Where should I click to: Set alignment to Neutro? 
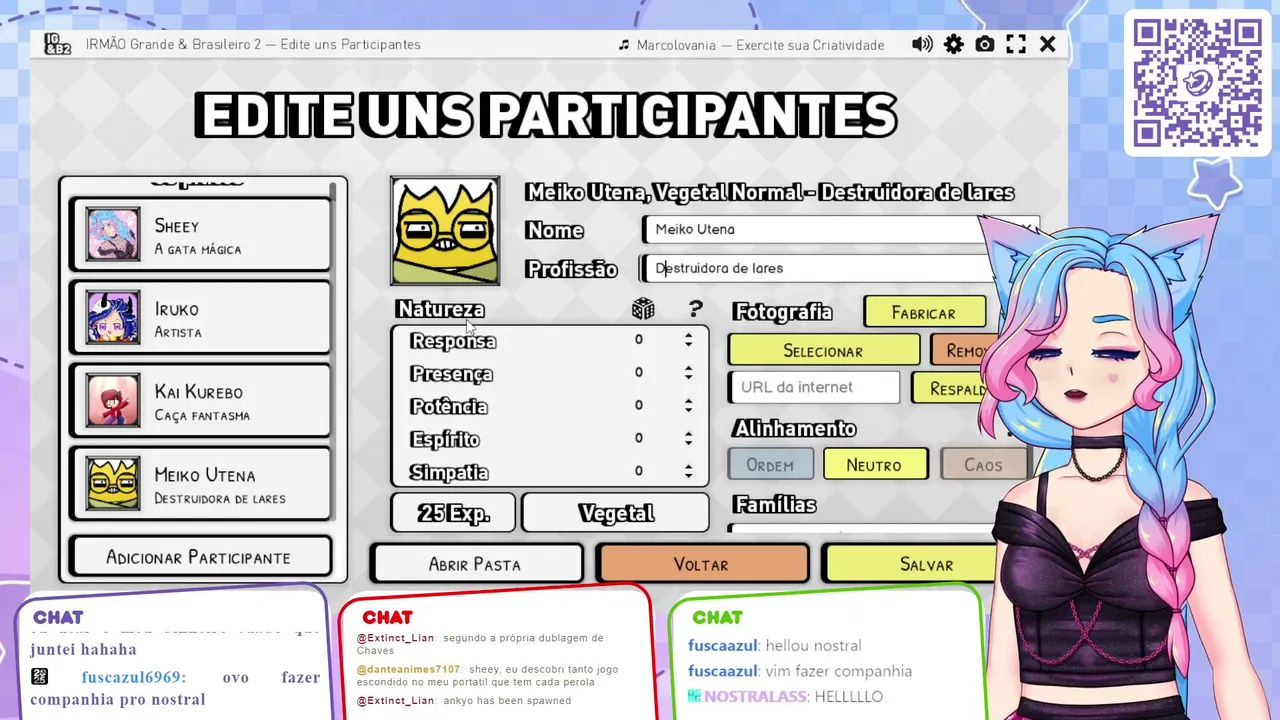point(875,465)
